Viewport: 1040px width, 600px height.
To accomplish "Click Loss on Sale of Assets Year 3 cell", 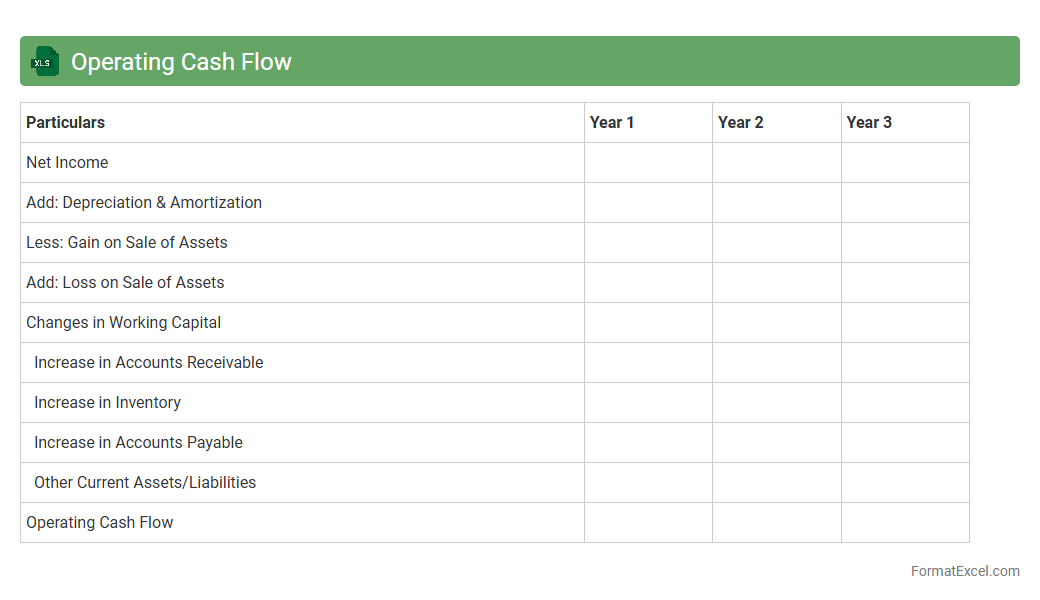I will point(904,282).
